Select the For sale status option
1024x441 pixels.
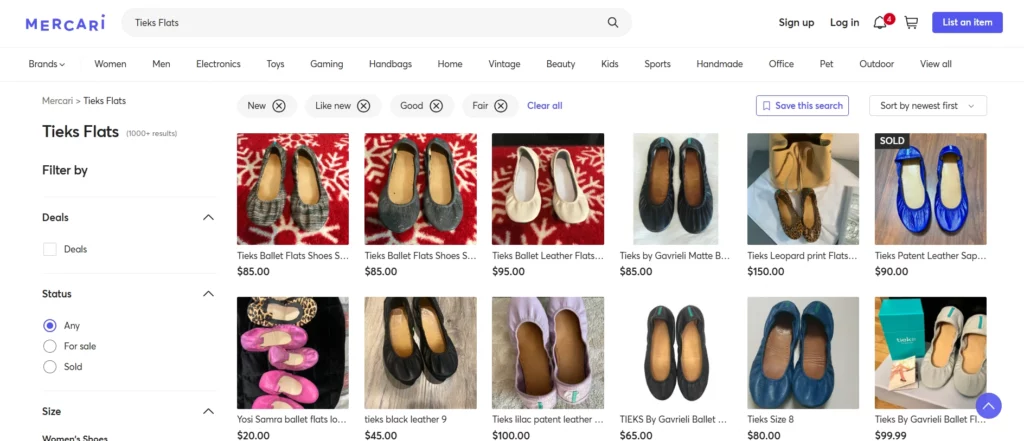pyautogui.click(x=50, y=346)
